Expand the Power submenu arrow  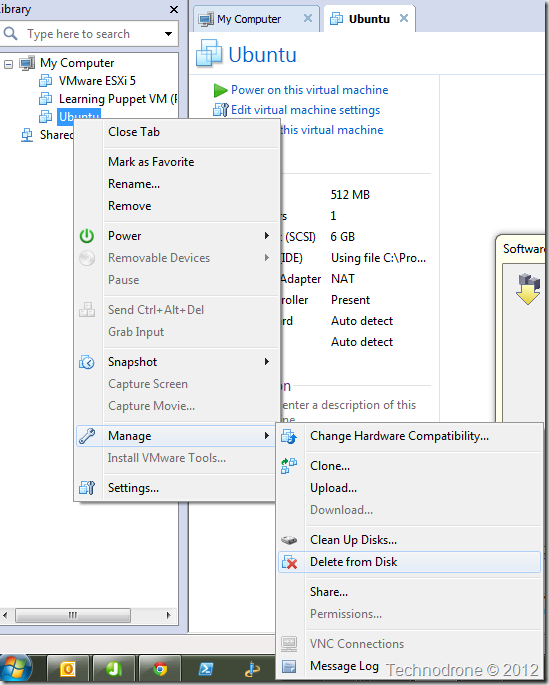(x=266, y=236)
